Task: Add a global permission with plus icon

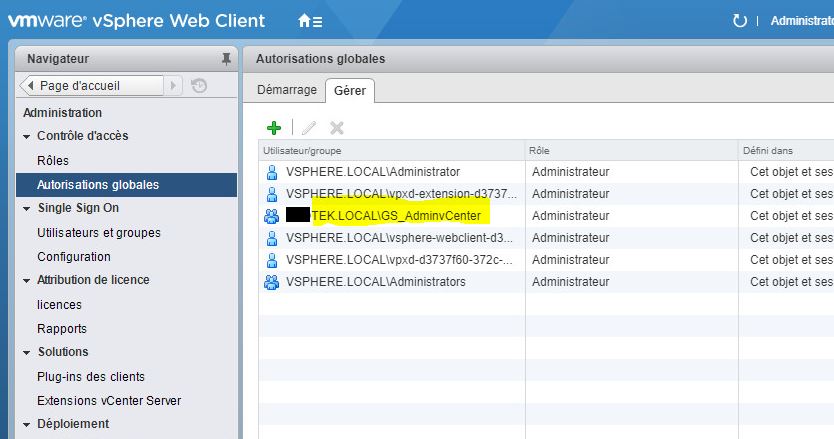Action: click(x=274, y=128)
